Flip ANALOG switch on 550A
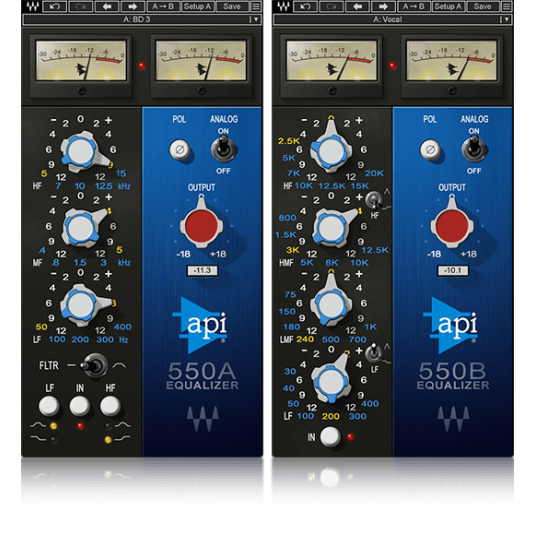This screenshot has height=535, width=535. coord(223,149)
